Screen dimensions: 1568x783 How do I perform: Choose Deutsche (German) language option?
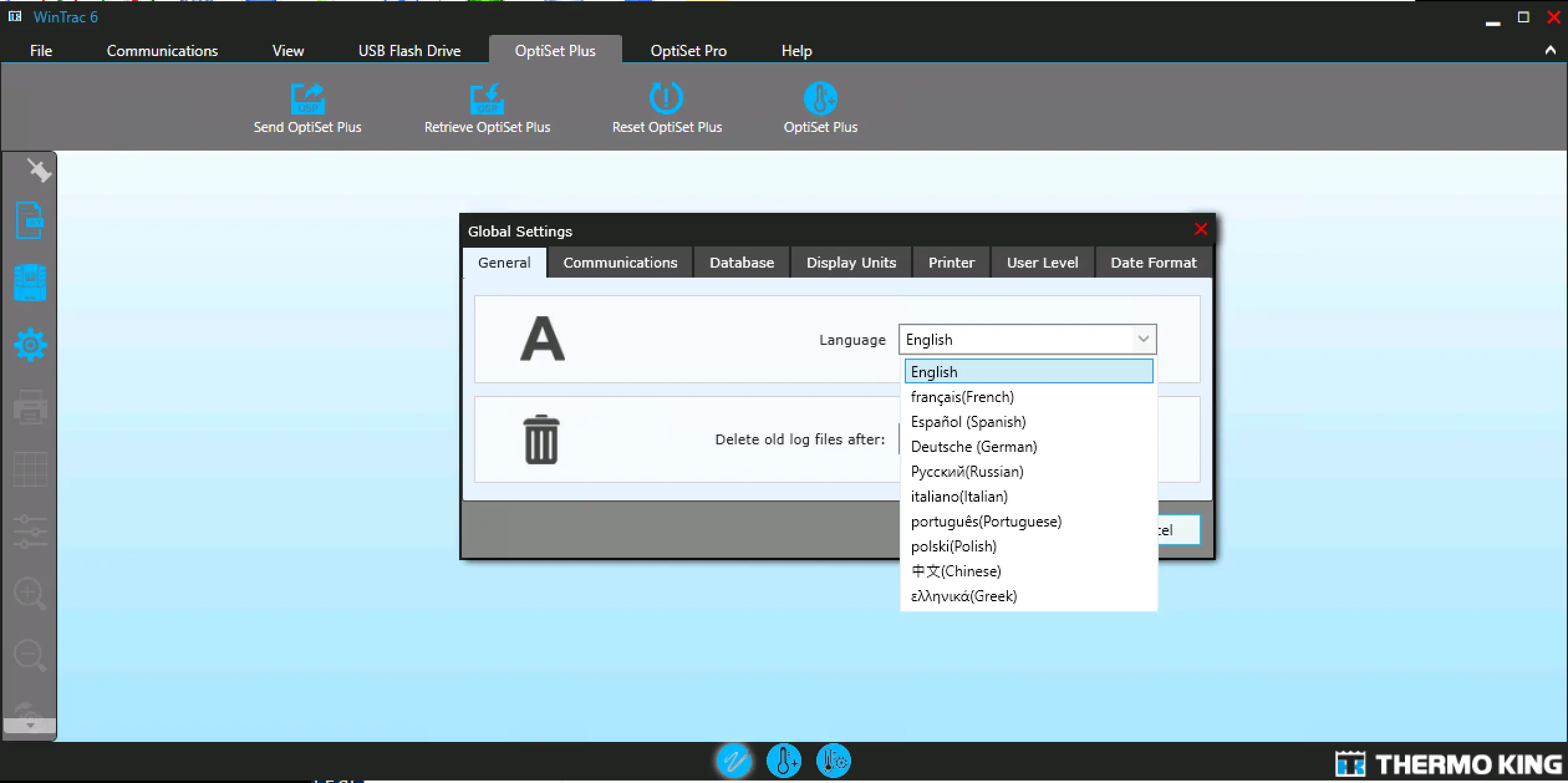973,447
